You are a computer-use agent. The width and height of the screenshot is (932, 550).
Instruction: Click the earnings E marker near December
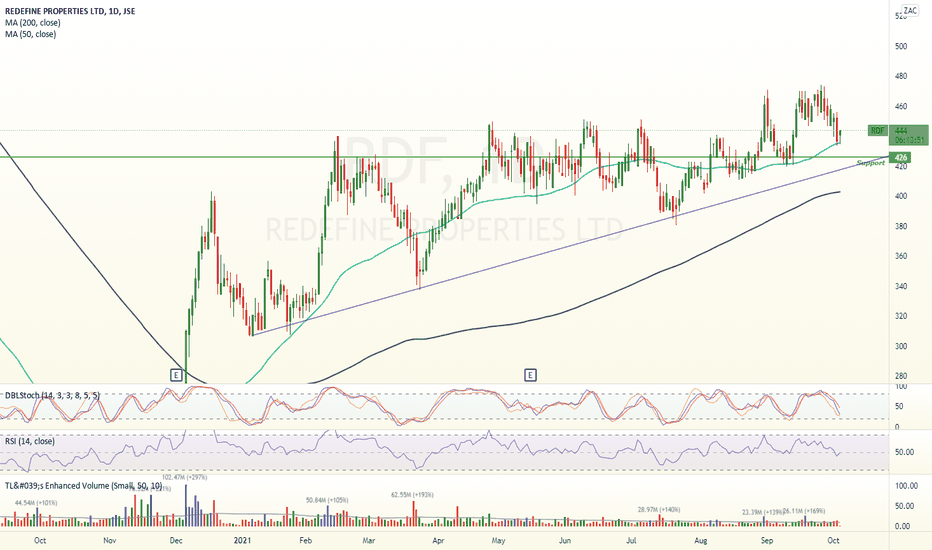pyautogui.click(x=175, y=375)
